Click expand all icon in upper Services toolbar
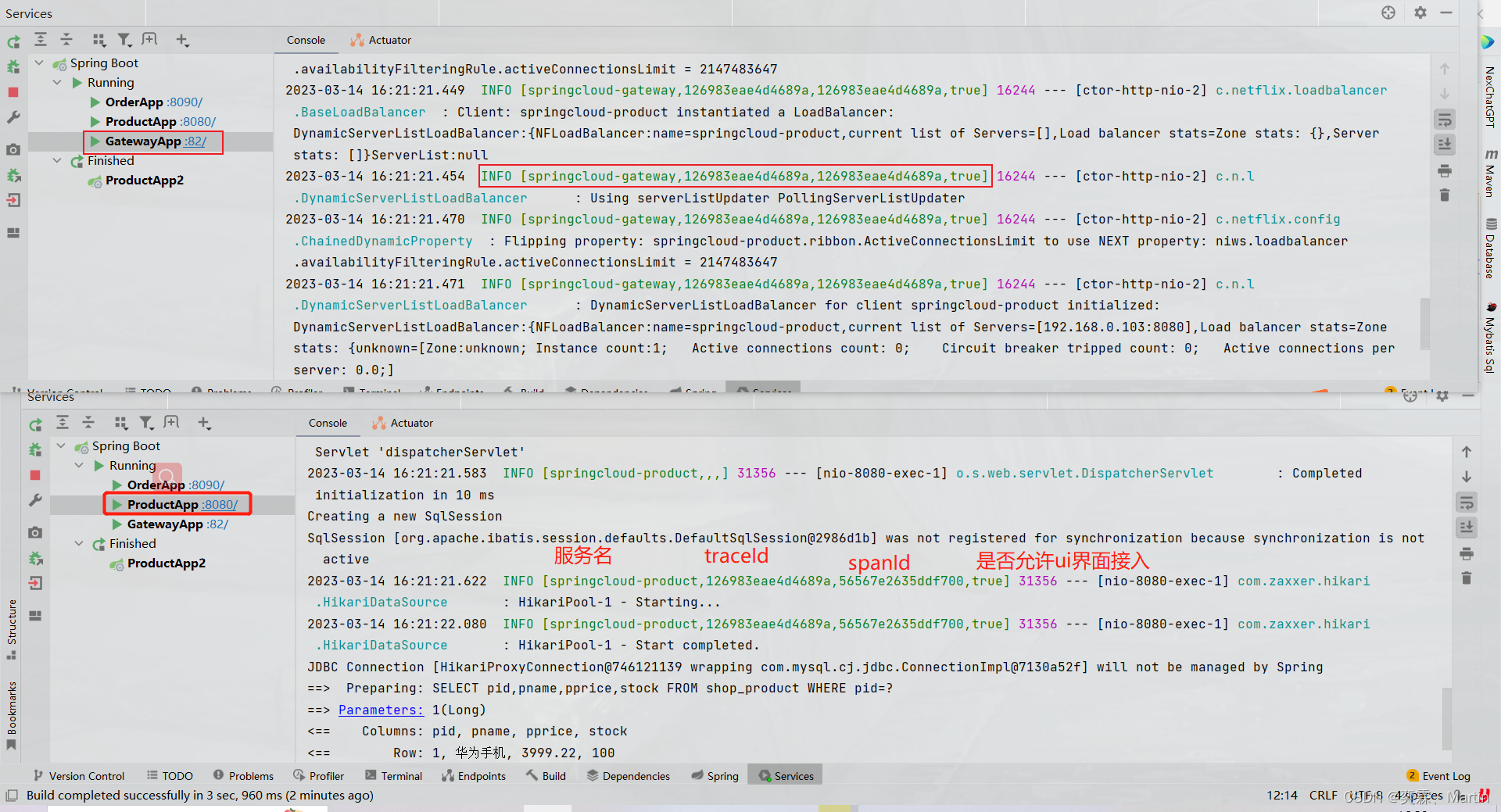Screen dimensions: 1501x812 pyautogui.click(x=41, y=40)
